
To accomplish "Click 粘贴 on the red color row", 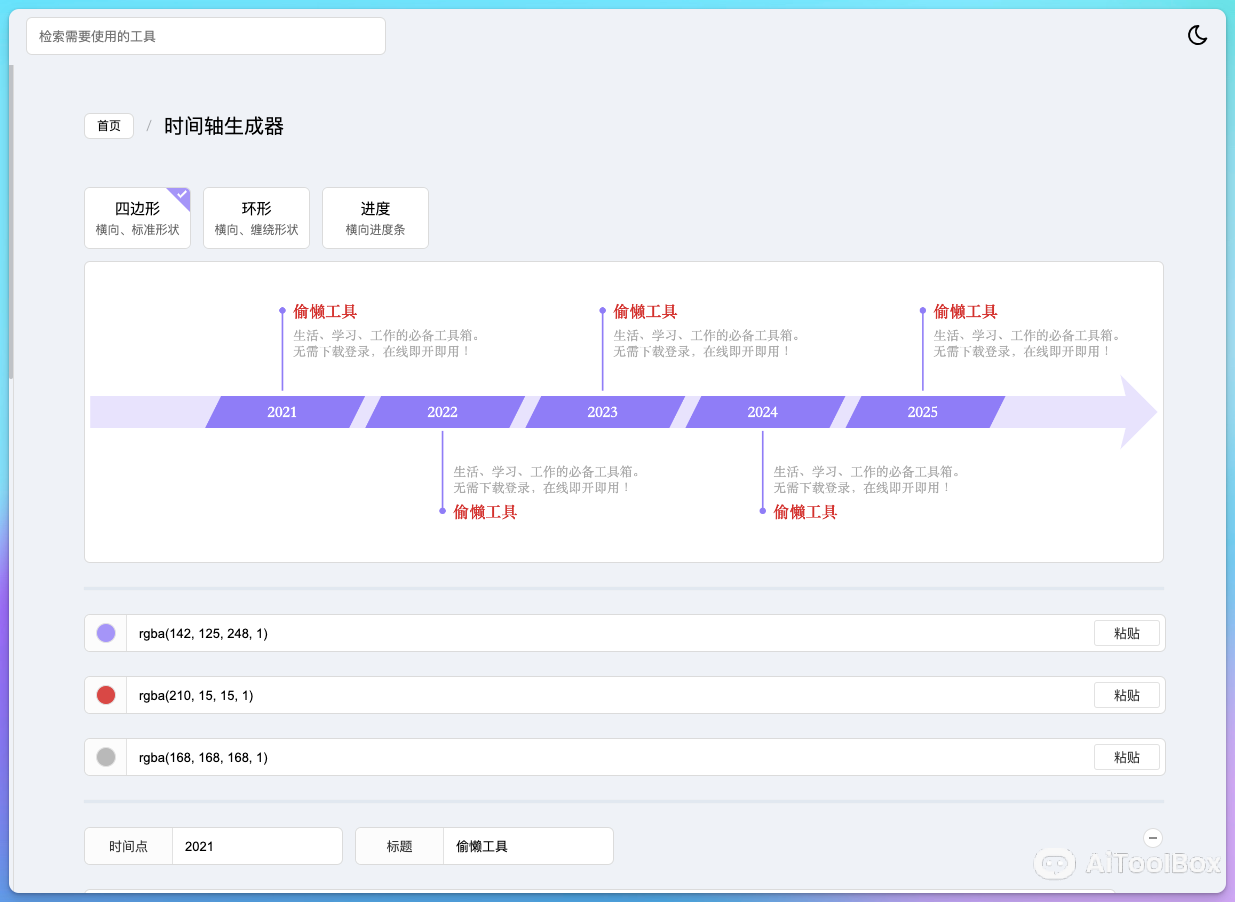I will [x=1126, y=694].
